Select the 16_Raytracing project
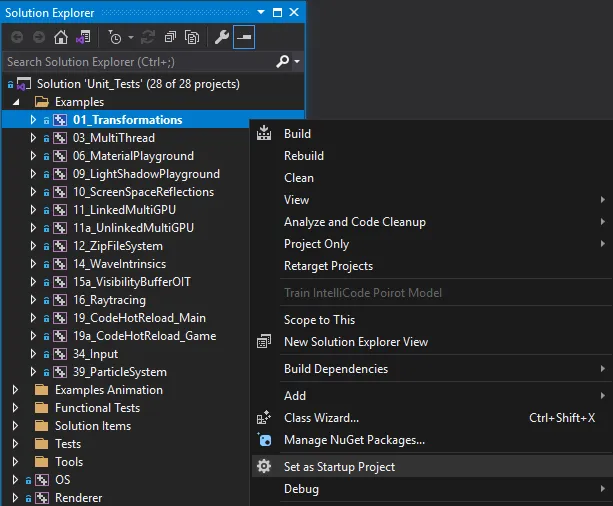613x506 pixels. coord(109,300)
